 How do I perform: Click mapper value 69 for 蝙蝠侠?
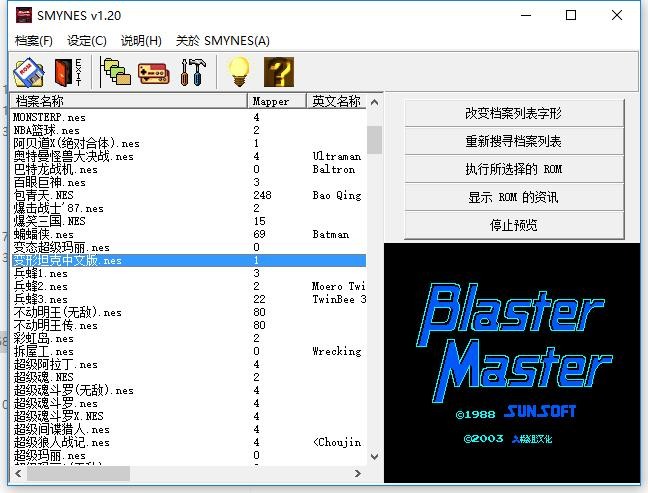coord(260,234)
